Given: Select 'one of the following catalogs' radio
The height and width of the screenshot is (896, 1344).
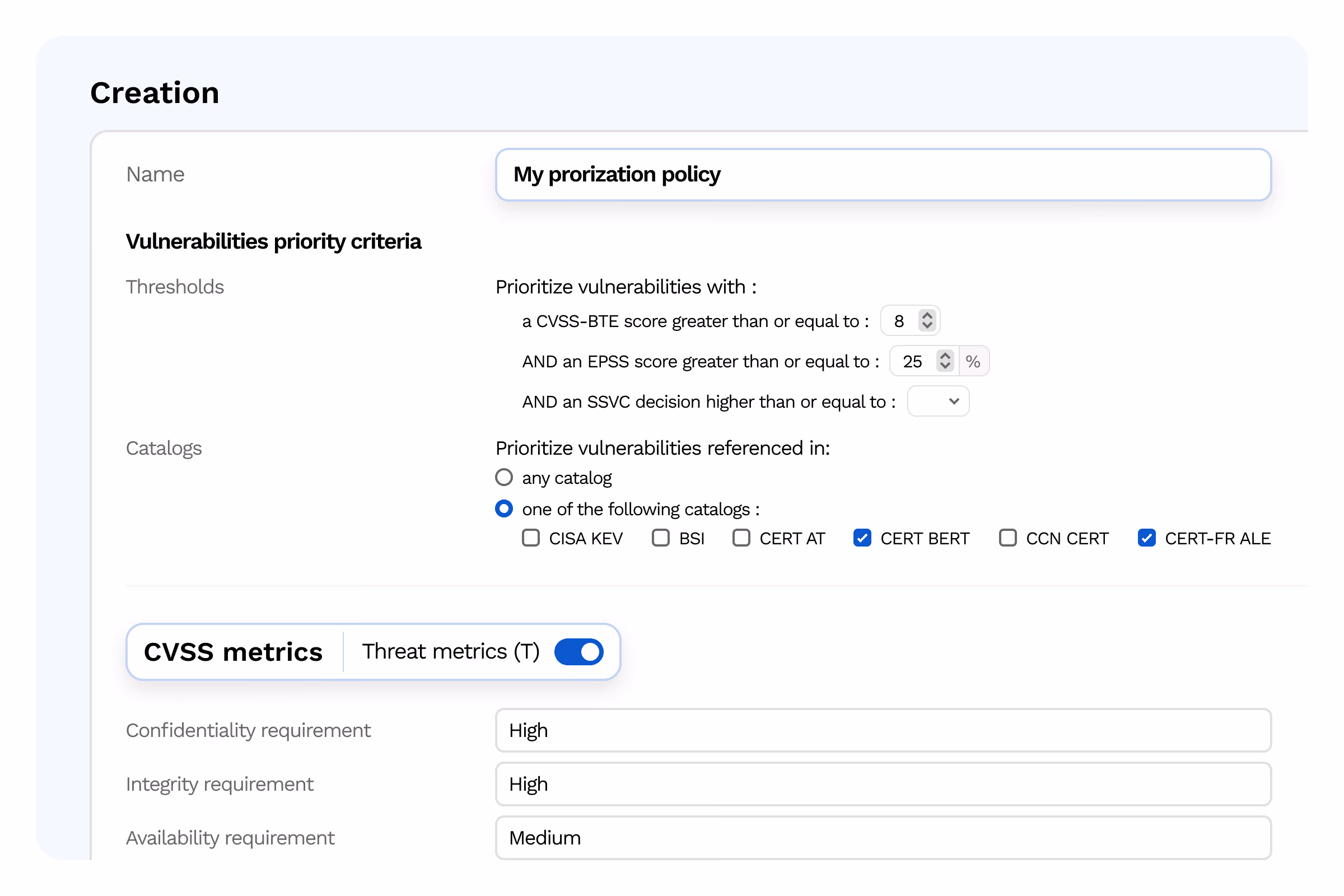Looking at the screenshot, I should (503, 508).
